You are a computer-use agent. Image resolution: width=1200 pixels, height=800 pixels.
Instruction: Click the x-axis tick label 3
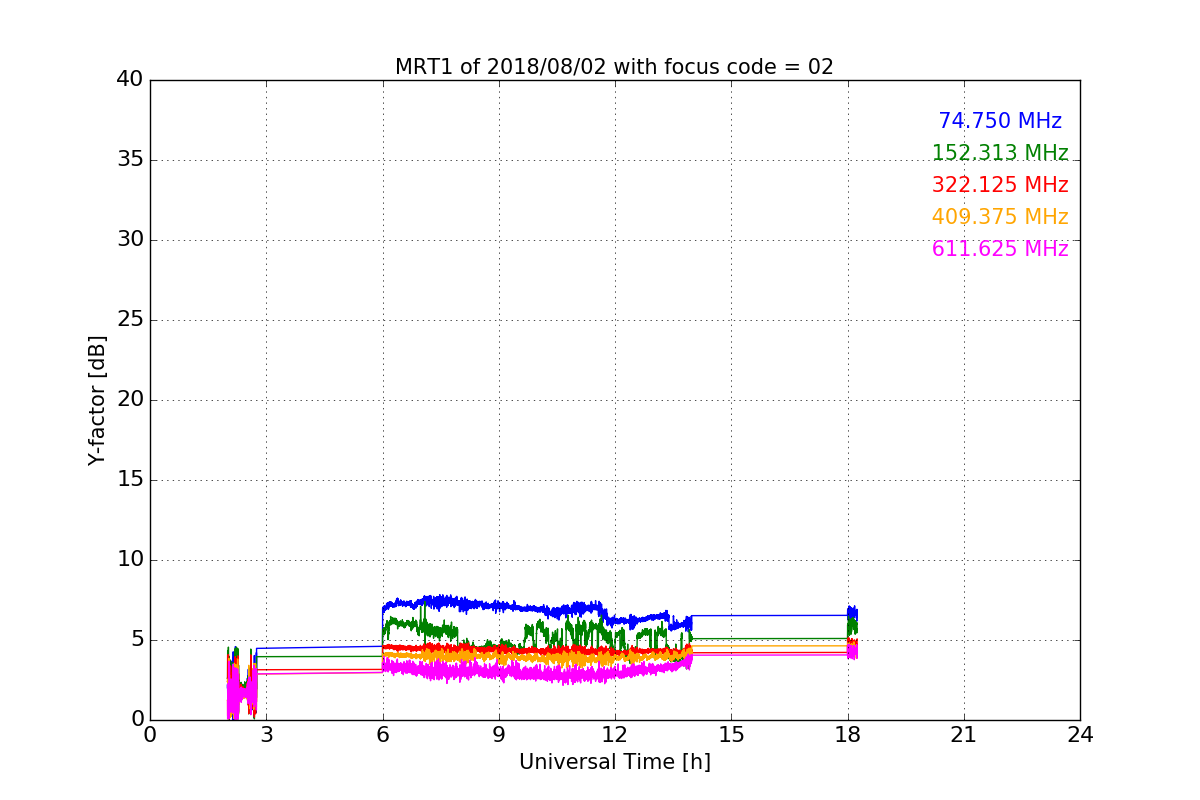(266, 734)
